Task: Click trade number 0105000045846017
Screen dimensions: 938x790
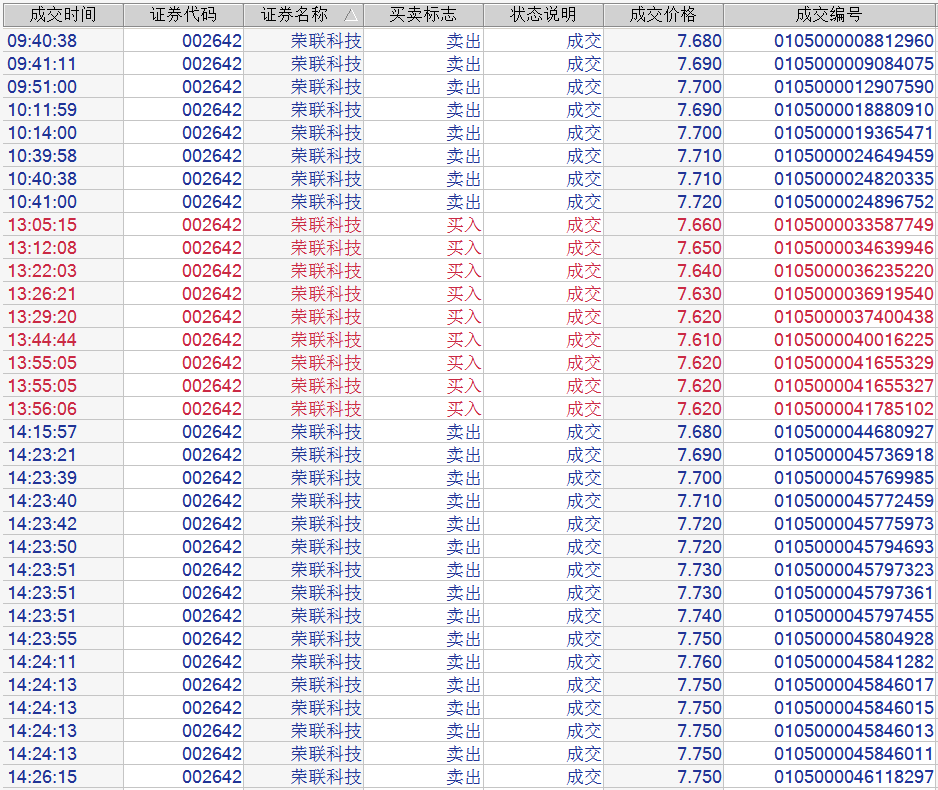Action: [x=854, y=685]
